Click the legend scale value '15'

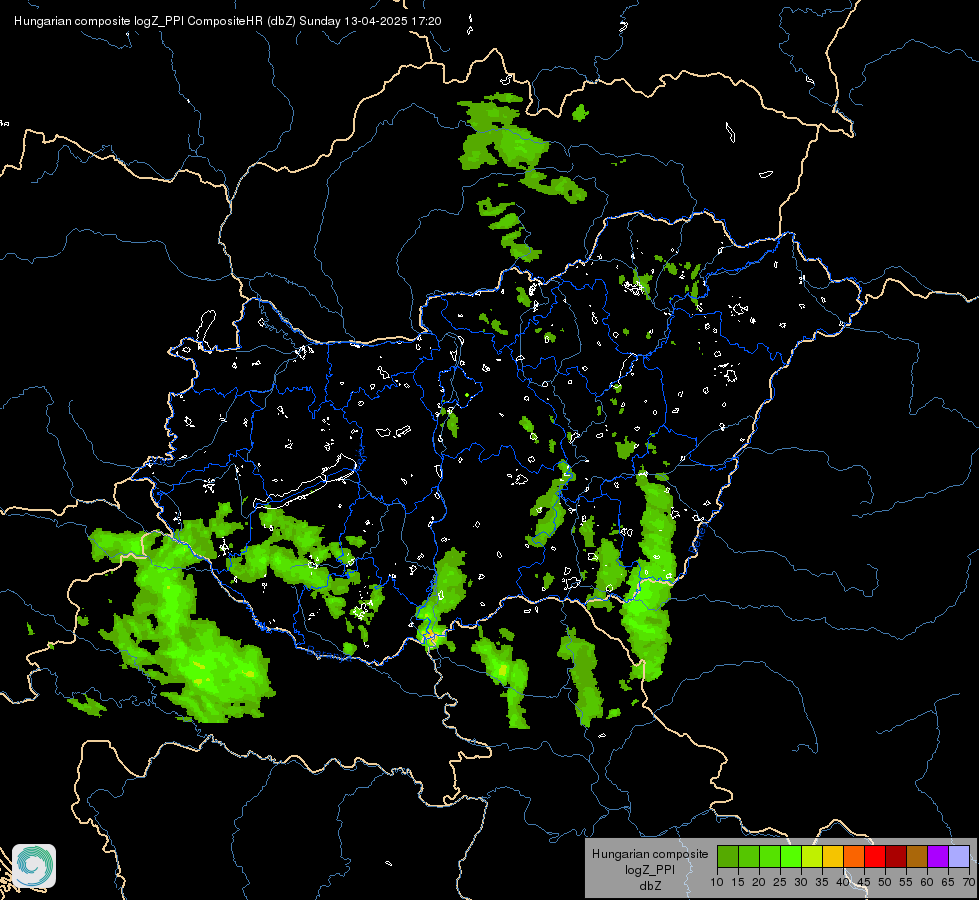click(738, 882)
